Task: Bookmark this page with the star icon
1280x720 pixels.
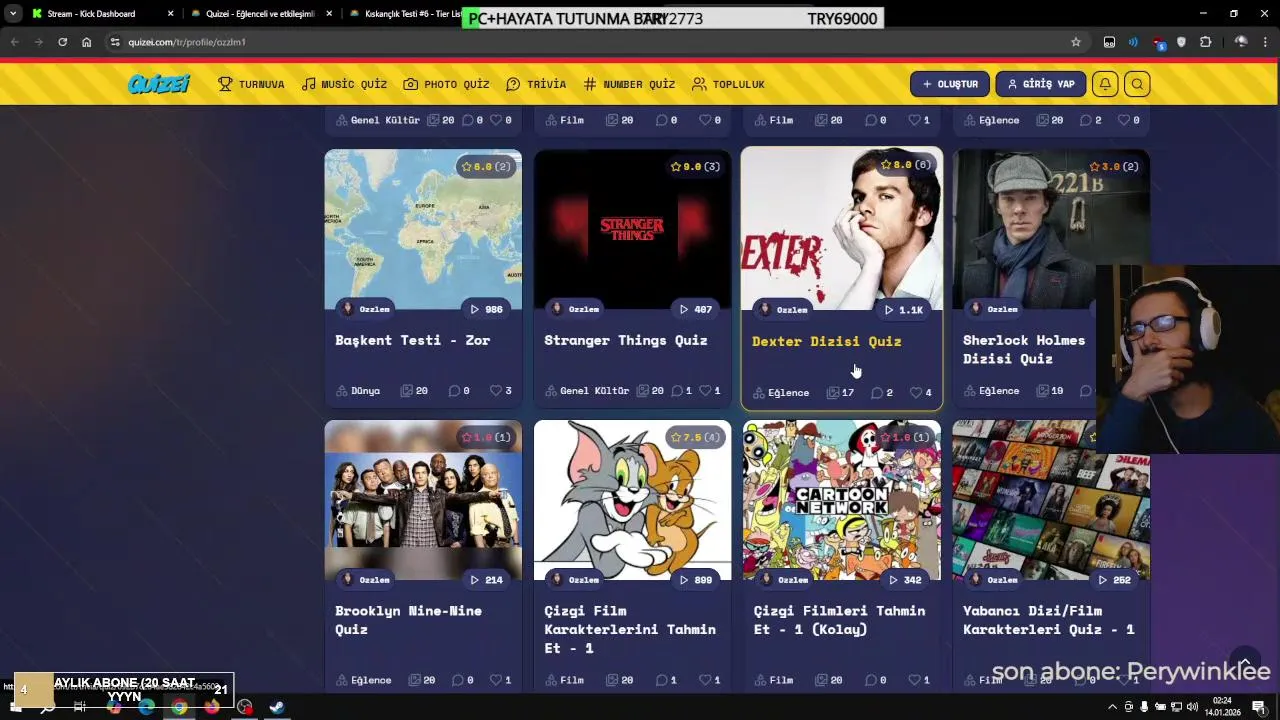Action: [1076, 42]
